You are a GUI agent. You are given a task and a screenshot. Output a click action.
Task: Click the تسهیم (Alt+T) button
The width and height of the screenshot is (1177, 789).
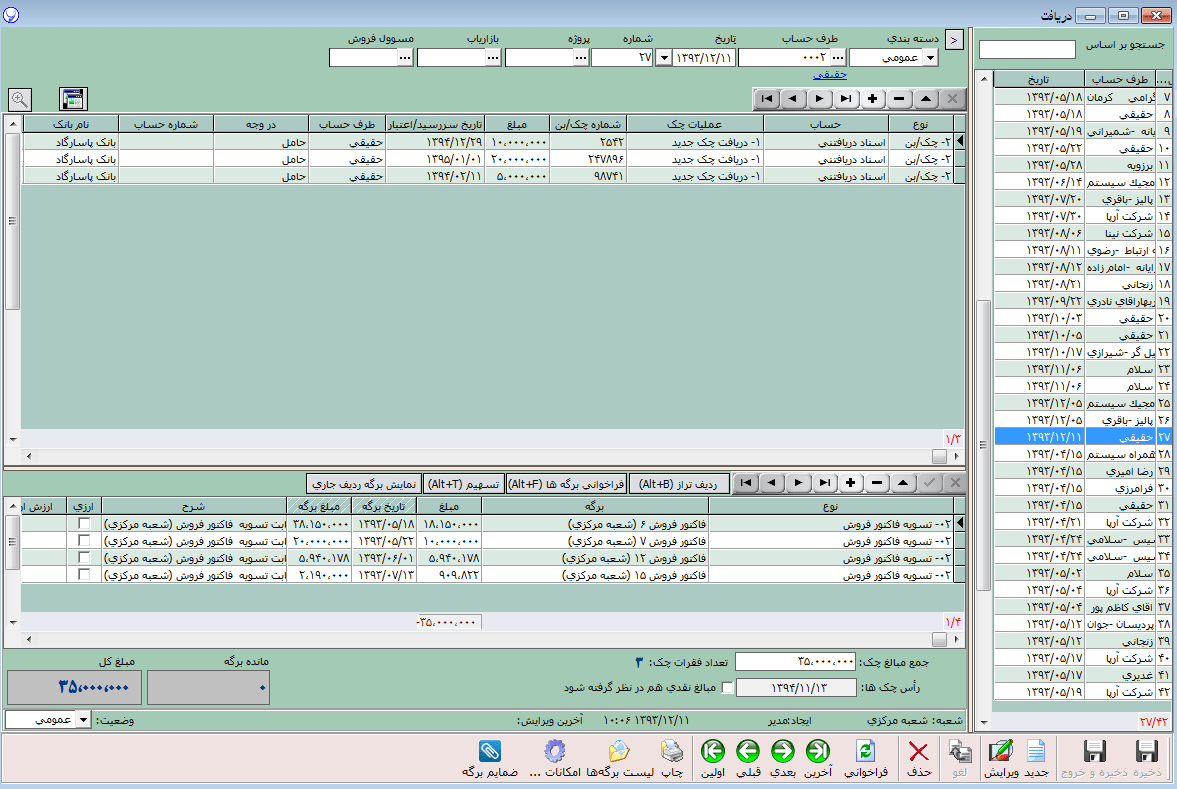(463, 483)
